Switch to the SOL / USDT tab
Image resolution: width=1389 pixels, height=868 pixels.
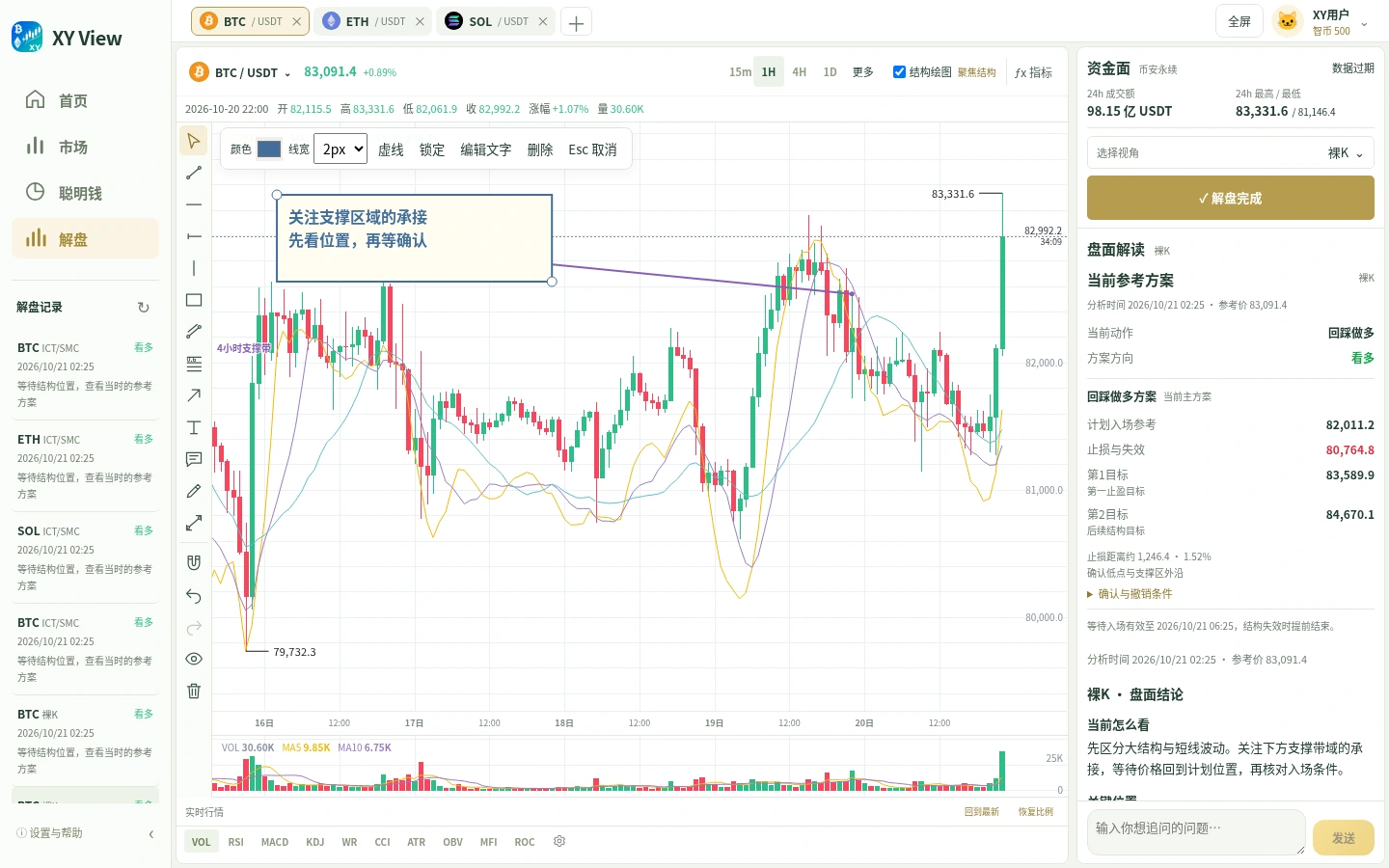pyautogui.click(x=495, y=21)
